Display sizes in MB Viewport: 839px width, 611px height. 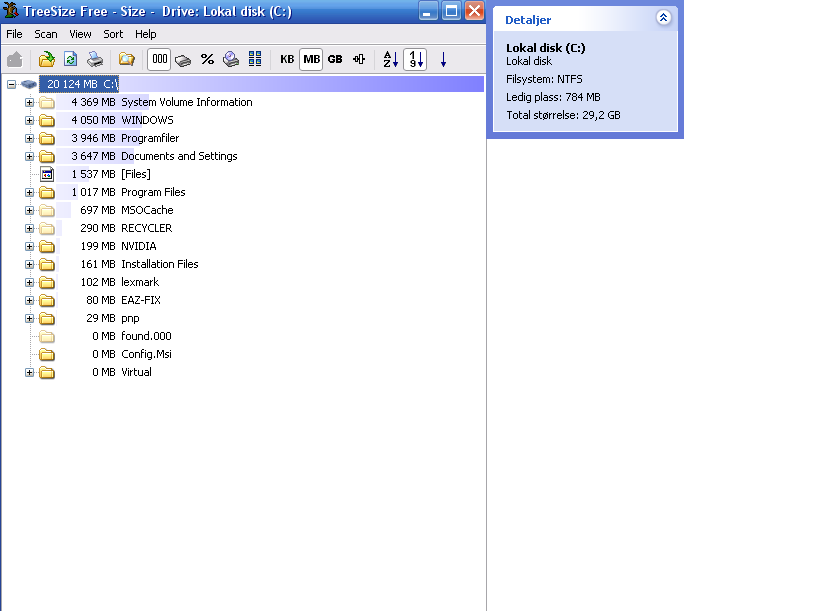click(x=311, y=59)
